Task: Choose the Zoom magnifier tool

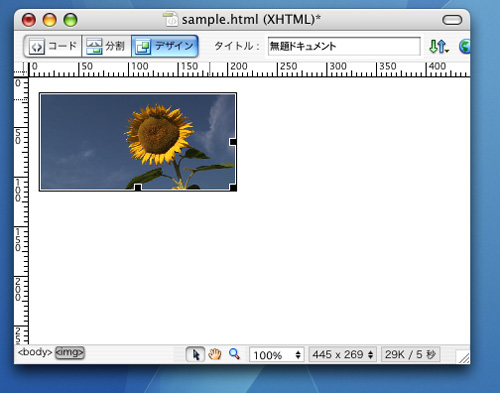Action: click(x=234, y=354)
